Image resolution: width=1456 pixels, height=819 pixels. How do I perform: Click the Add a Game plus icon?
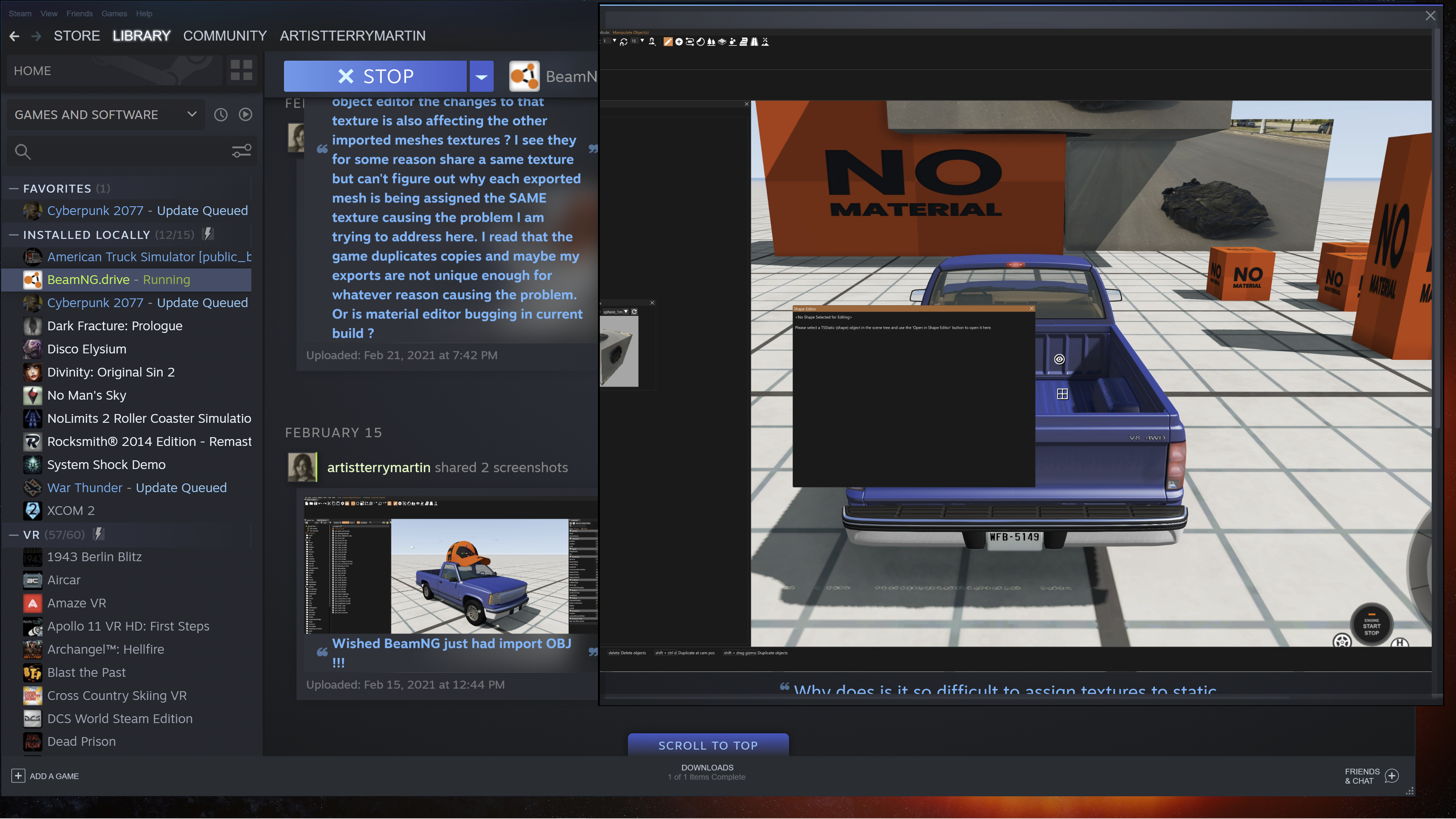click(18, 775)
